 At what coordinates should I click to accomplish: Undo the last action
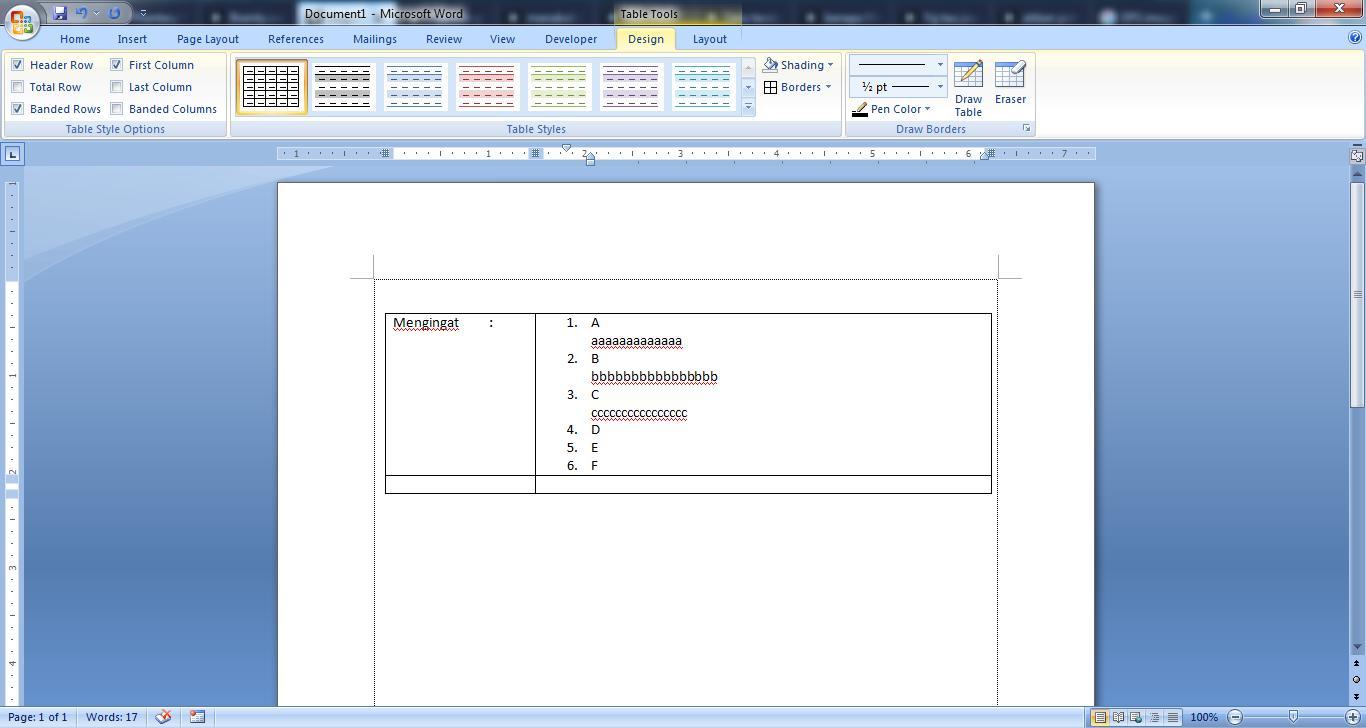[x=81, y=13]
